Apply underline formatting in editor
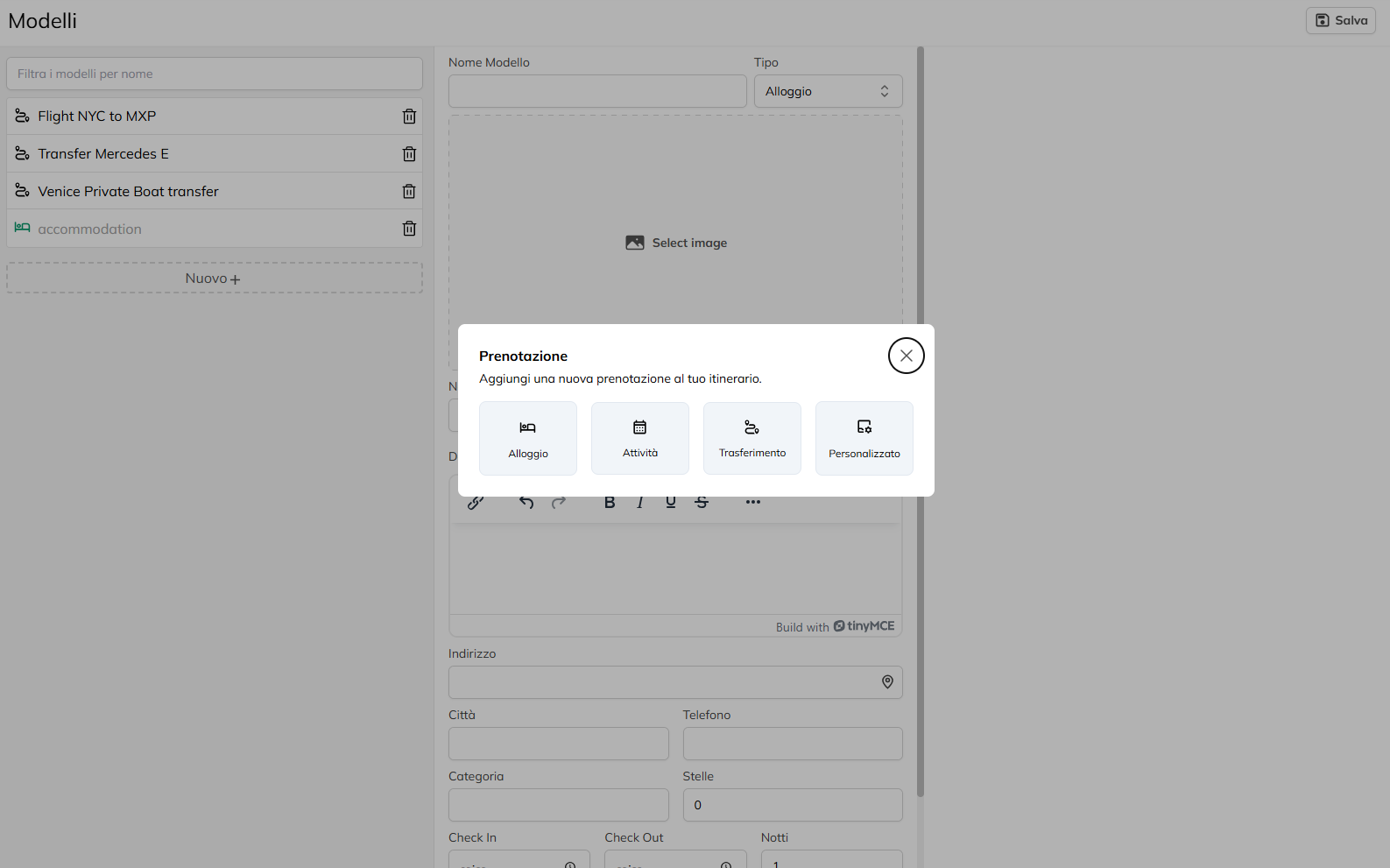The width and height of the screenshot is (1390, 868). coord(671,503)
